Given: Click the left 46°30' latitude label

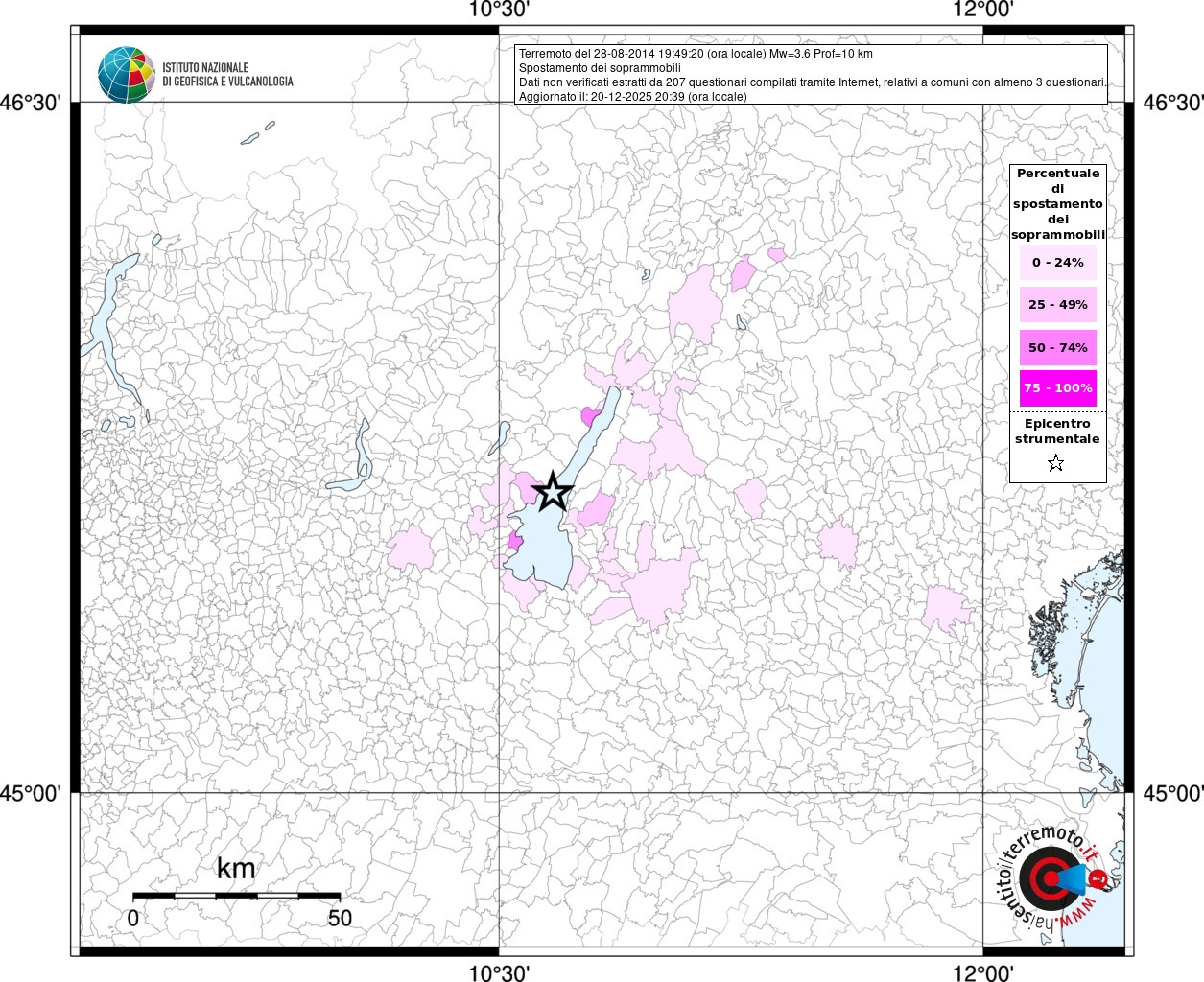Looking at the screenshot, I should (32, 103).
